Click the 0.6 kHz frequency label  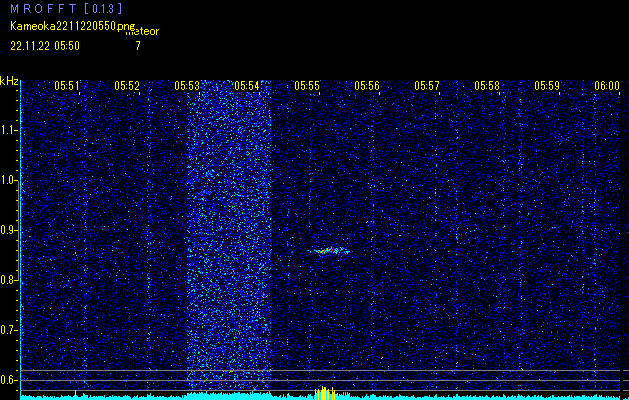click(9, 380)
